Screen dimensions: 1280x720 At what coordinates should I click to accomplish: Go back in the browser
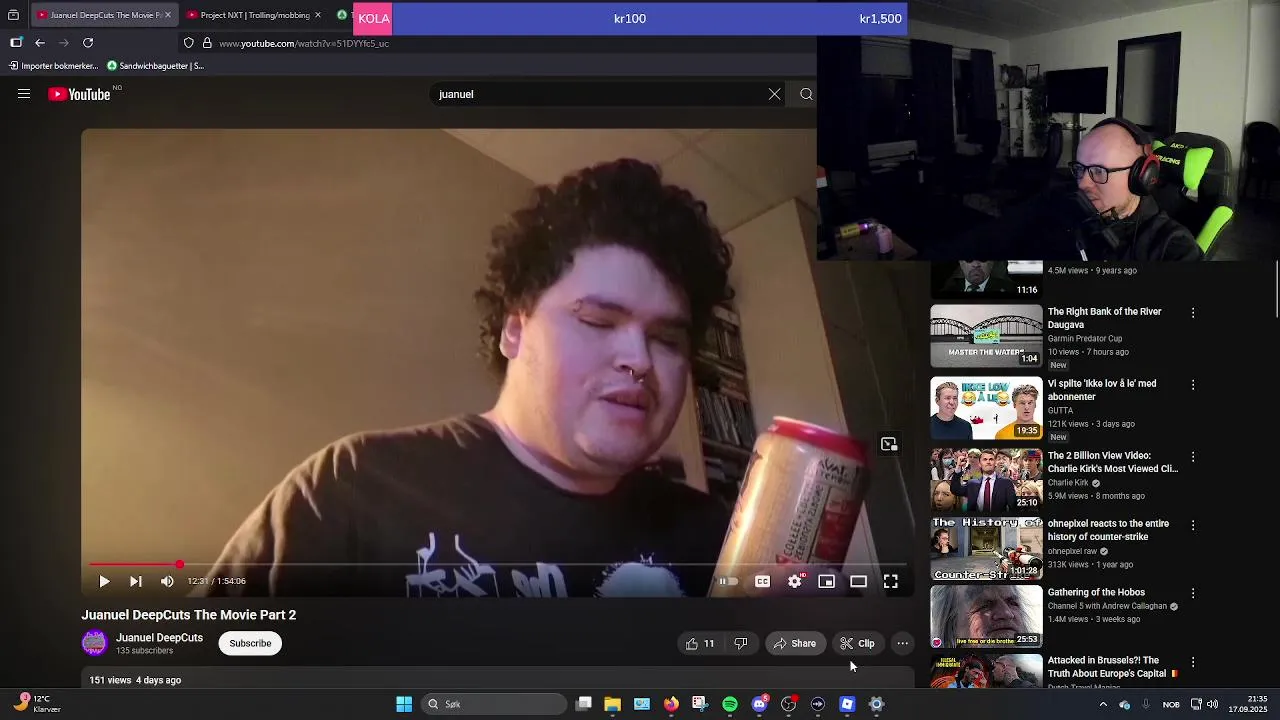(x=40, y=43)
